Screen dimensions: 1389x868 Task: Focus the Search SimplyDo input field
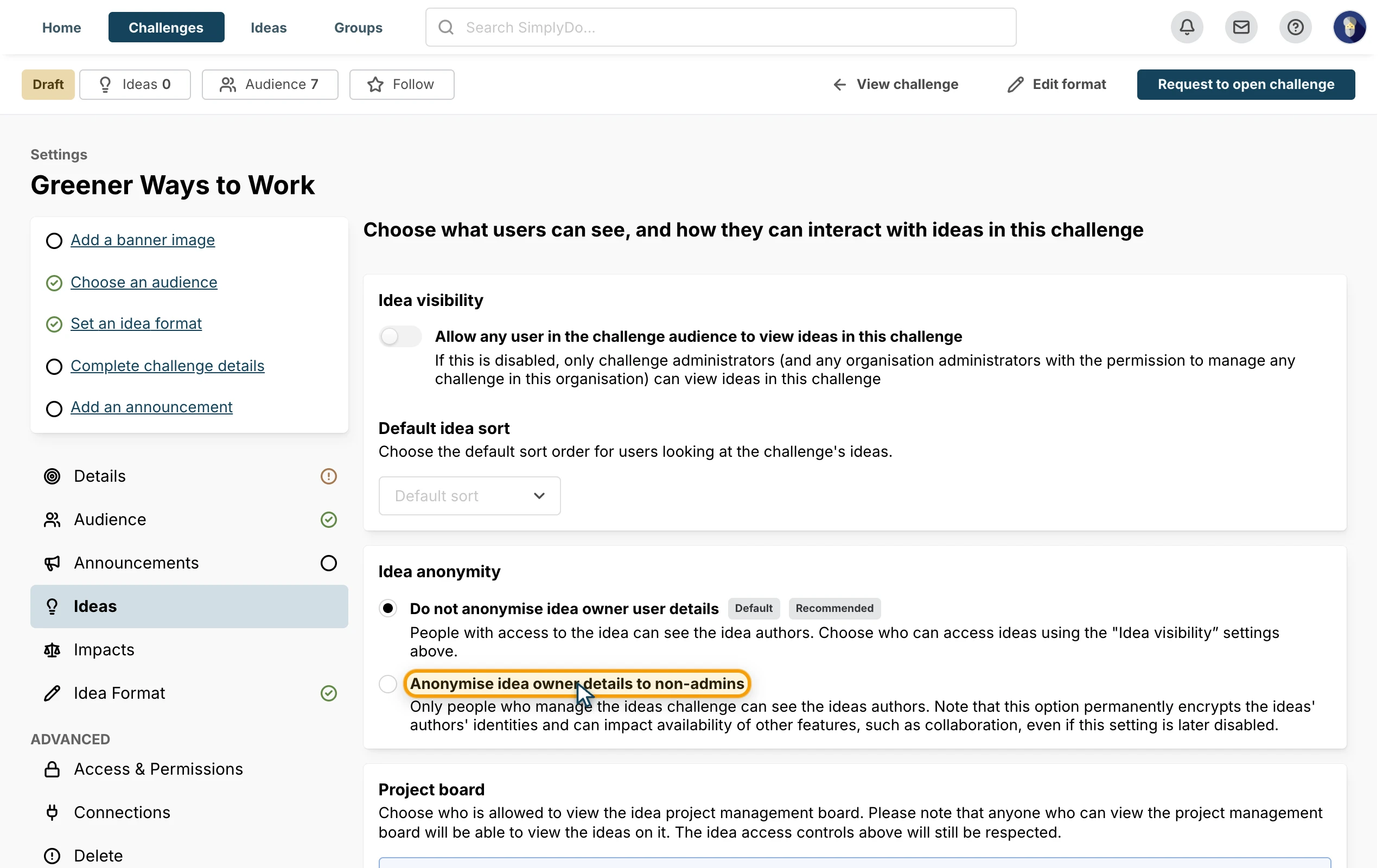(x=721, y=27)
